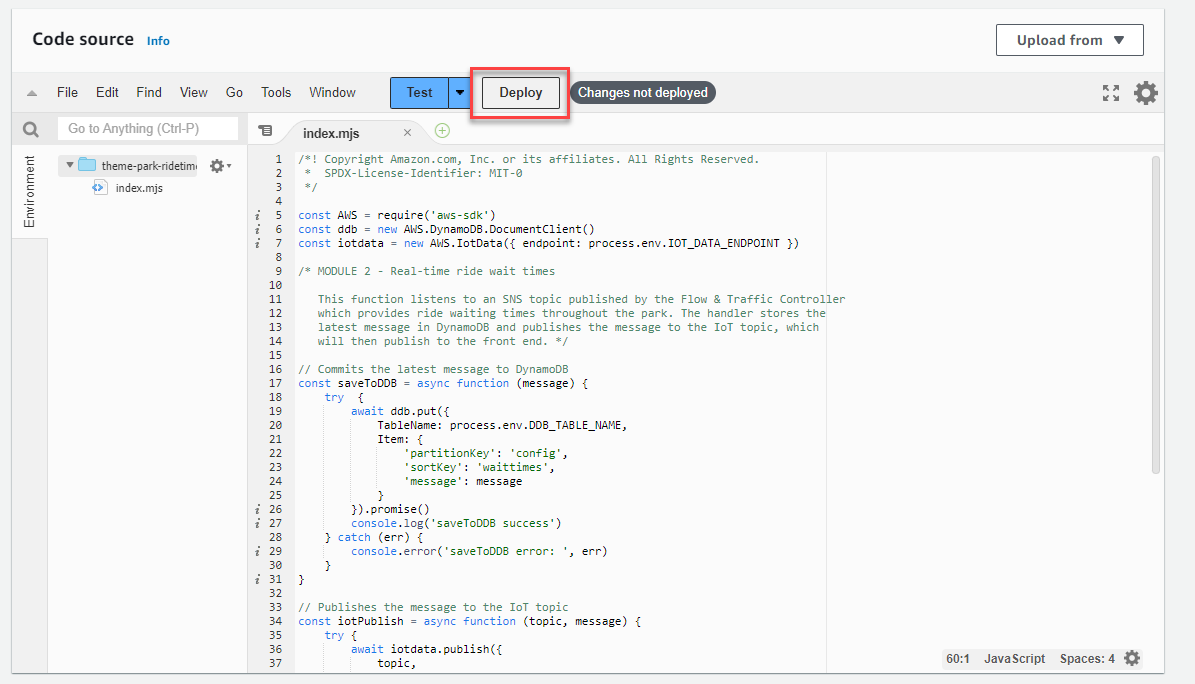This screenshot has height=684, width=1195.
Task: Open status bar settings gear icon
Action: [x=1133, y=658]
